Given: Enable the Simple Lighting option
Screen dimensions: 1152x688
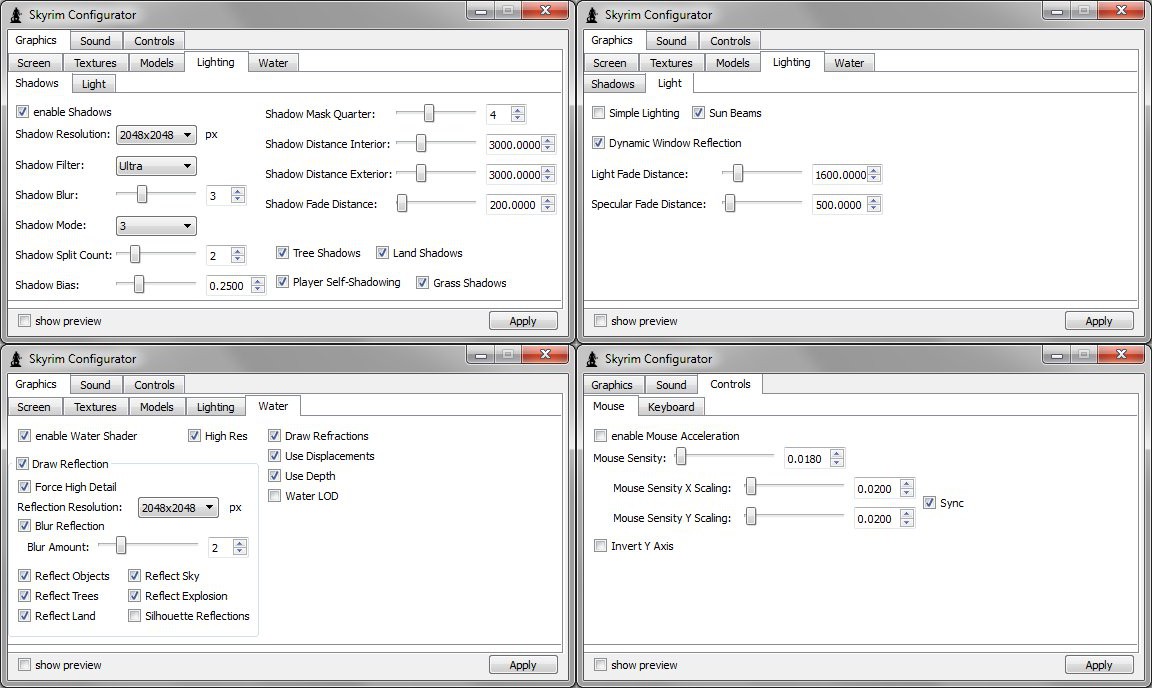Looking at the screenshot, I should (x=599, y=113).
